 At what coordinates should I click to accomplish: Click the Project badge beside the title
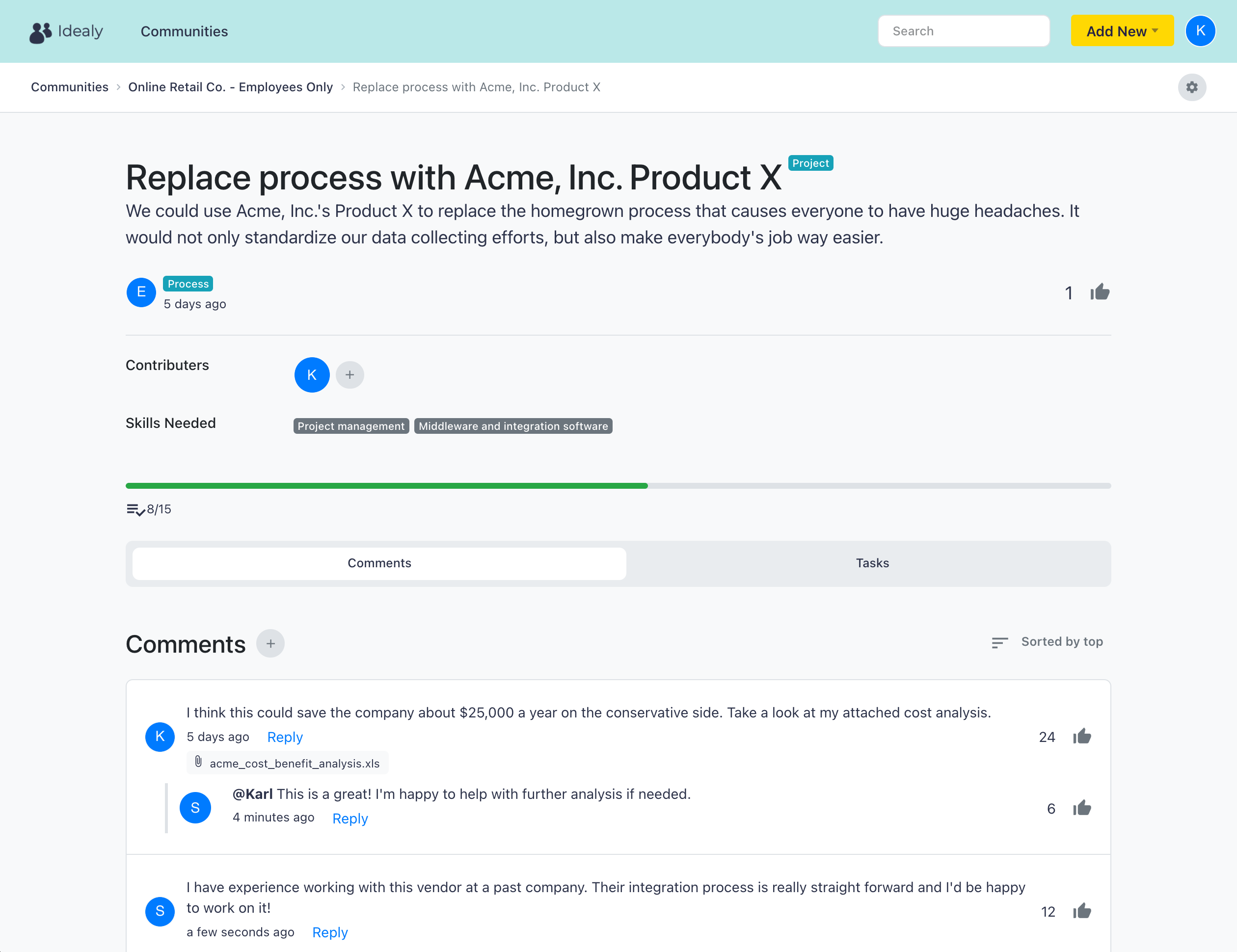810,163
